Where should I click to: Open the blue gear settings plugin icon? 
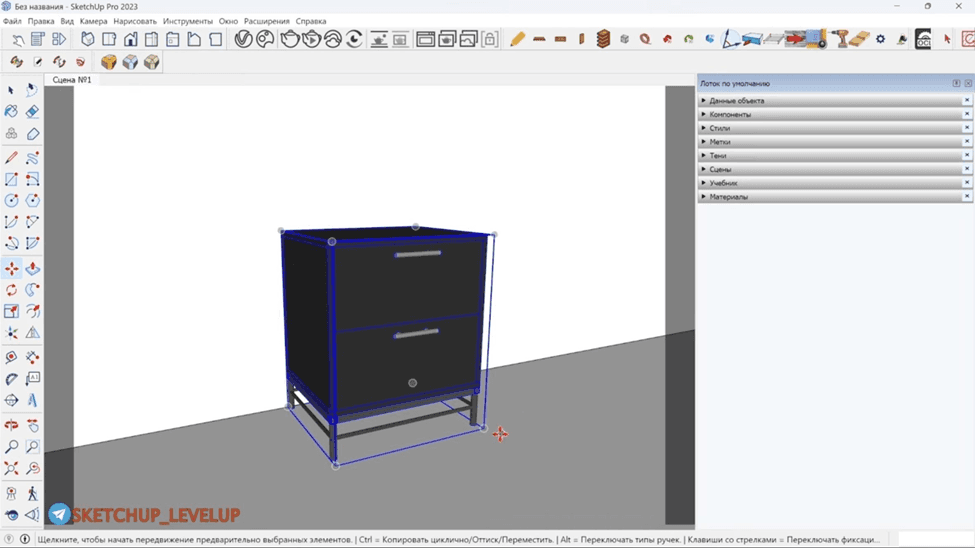click(880, 39)
